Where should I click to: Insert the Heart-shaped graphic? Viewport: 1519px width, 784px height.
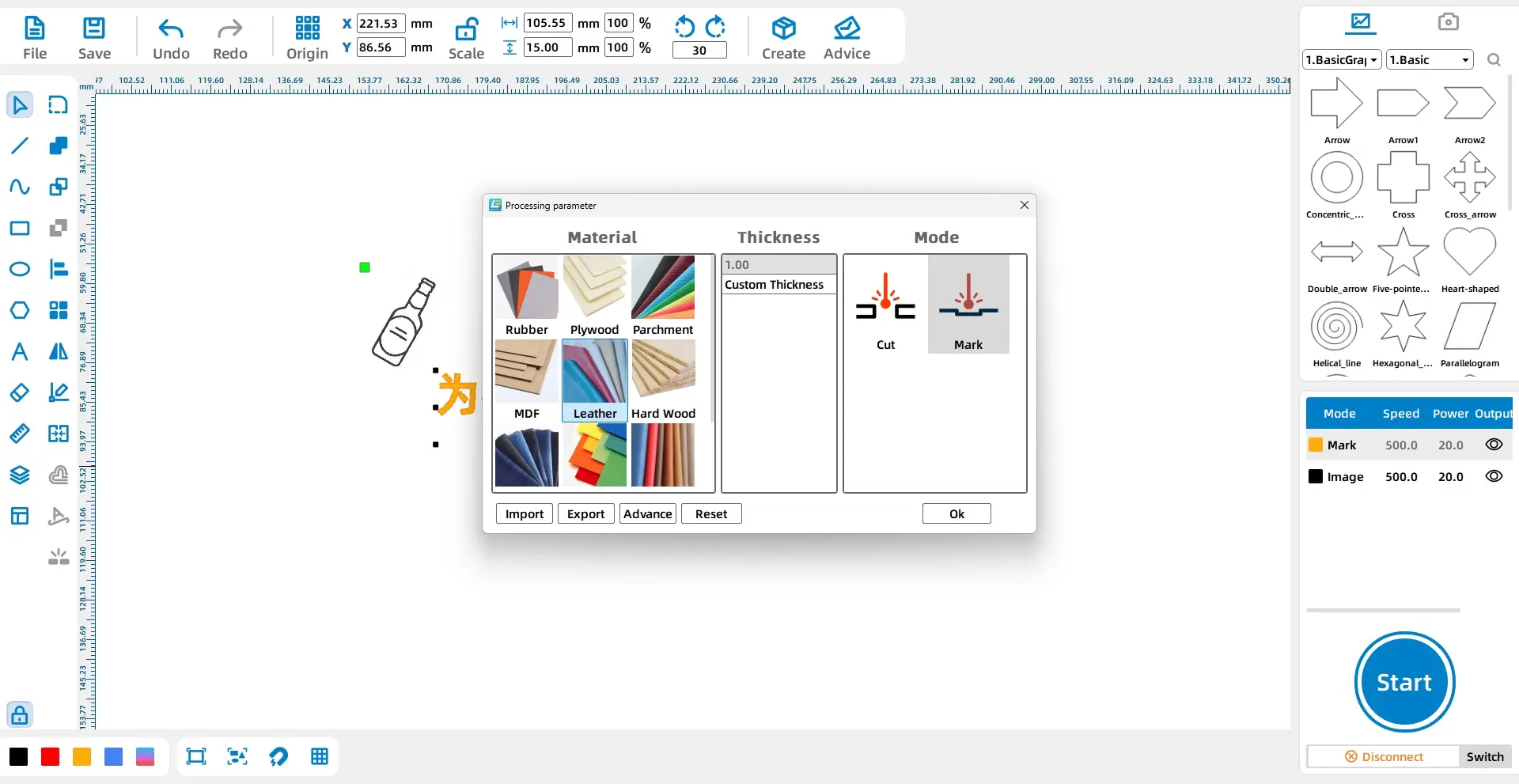tap(1470, 260)
